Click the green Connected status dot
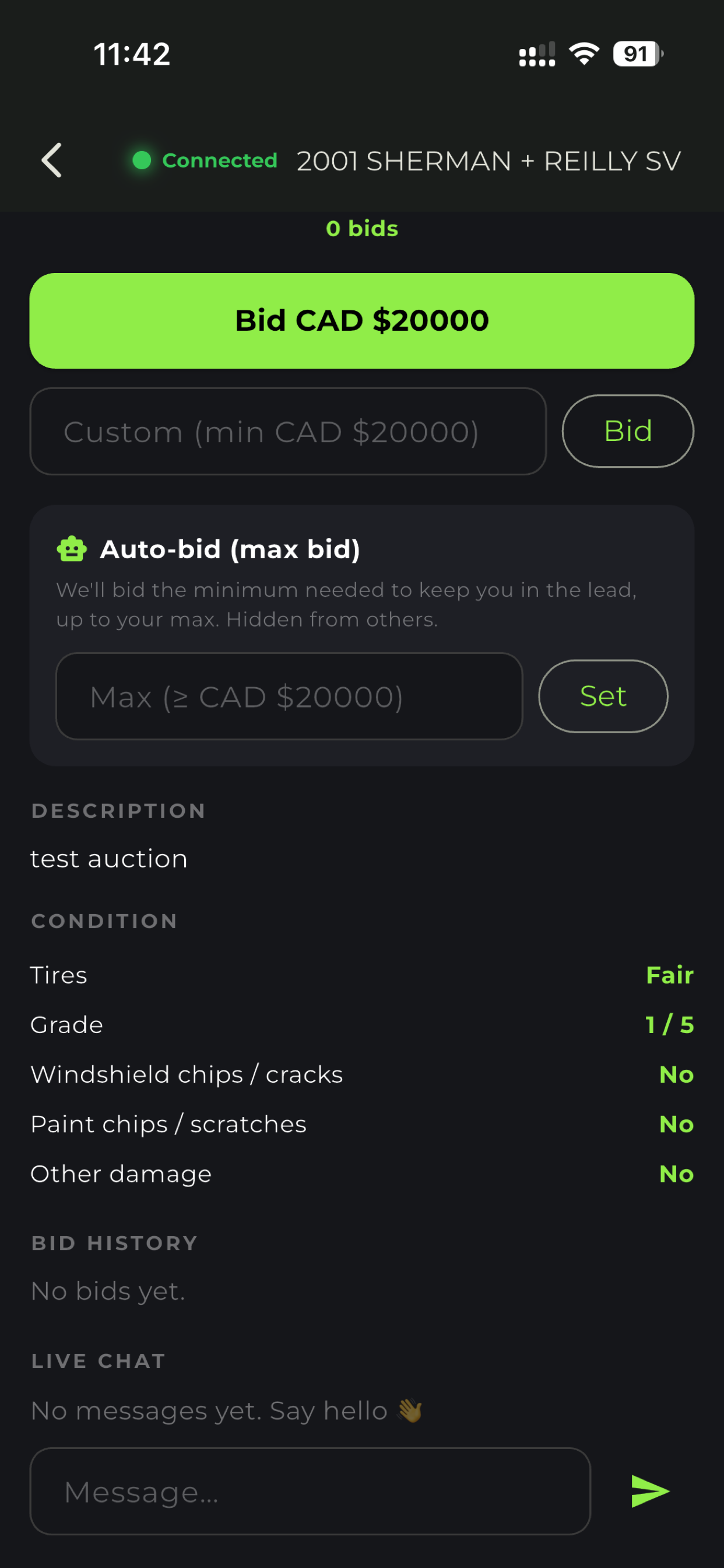The height and width of the screenshot is (1568, 724). point(142,160)
